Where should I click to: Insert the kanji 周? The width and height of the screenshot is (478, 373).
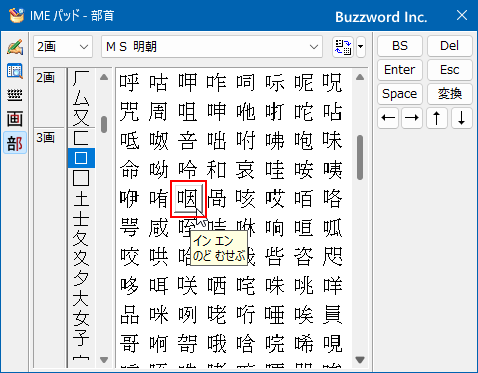158,111
